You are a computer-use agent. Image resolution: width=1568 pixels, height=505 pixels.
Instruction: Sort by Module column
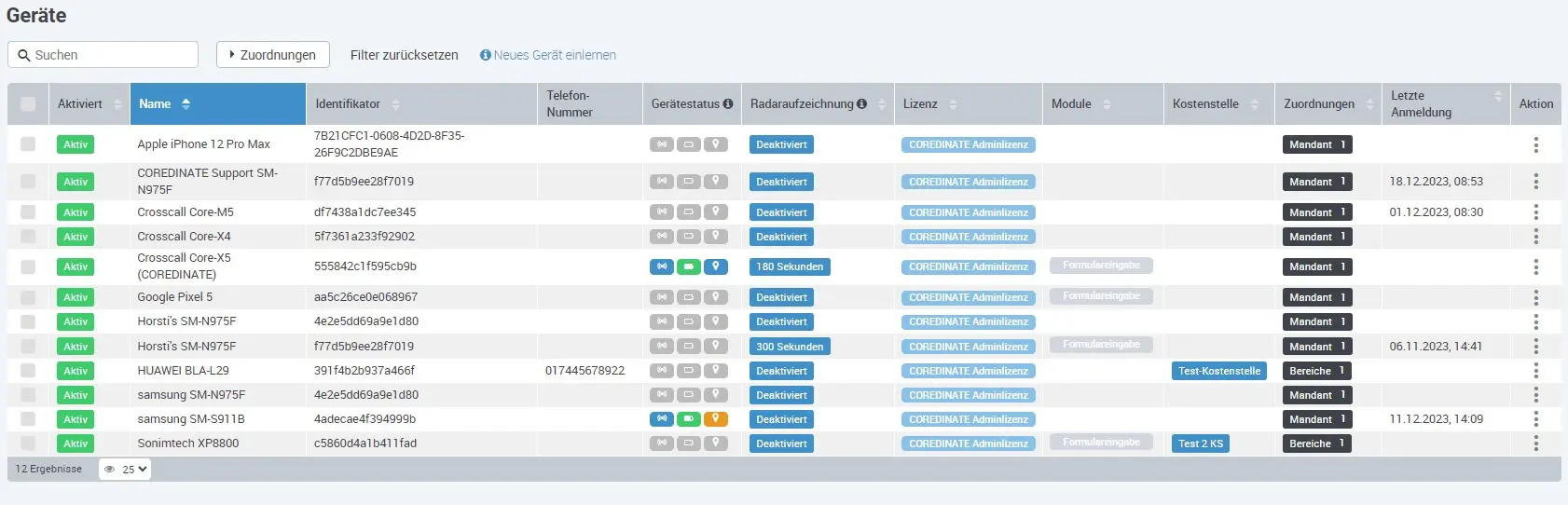pyautogui.click(x=1103, y=104)
